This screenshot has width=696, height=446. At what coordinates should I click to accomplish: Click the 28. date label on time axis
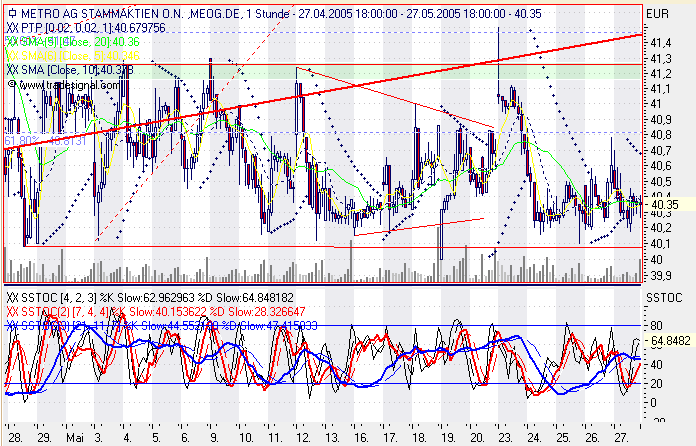14,438
